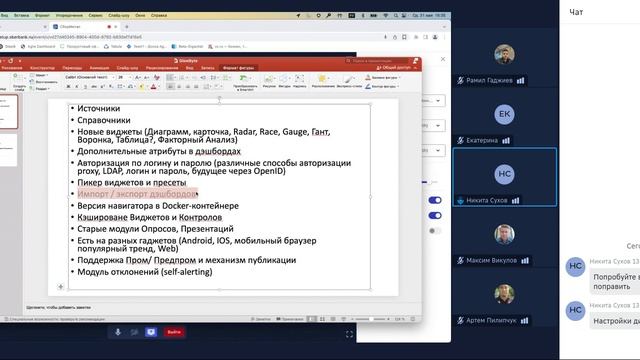Open Сервис in macOS menu bar
The height and width of the screenshot is (360, 640).
tap(96, 16)
